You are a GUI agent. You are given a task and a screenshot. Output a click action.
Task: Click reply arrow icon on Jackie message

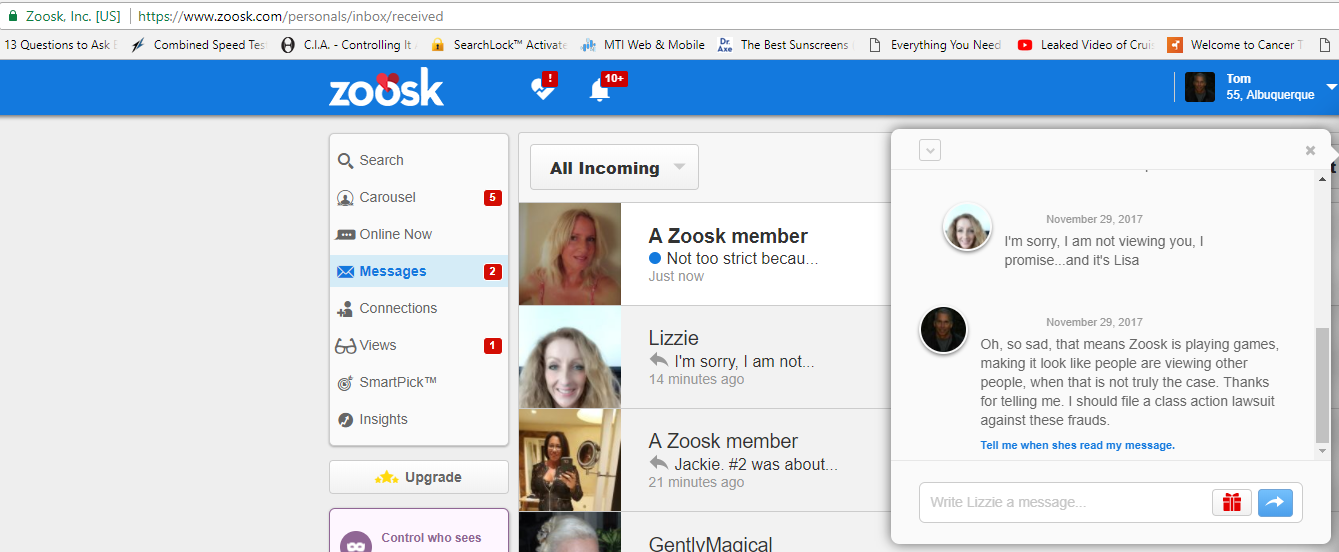(658, 463)
